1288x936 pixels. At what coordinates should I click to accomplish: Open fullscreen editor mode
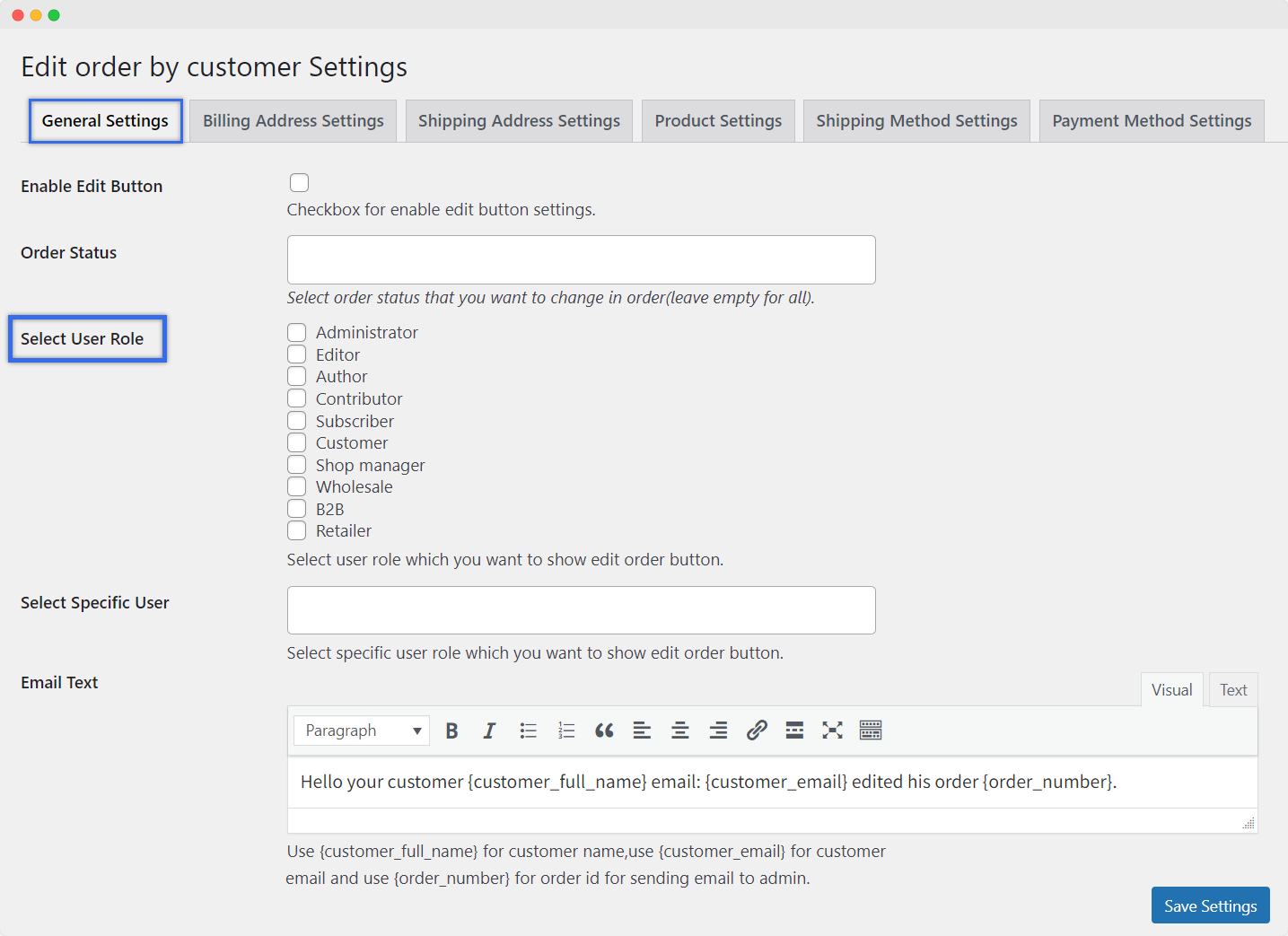point(832,730)
